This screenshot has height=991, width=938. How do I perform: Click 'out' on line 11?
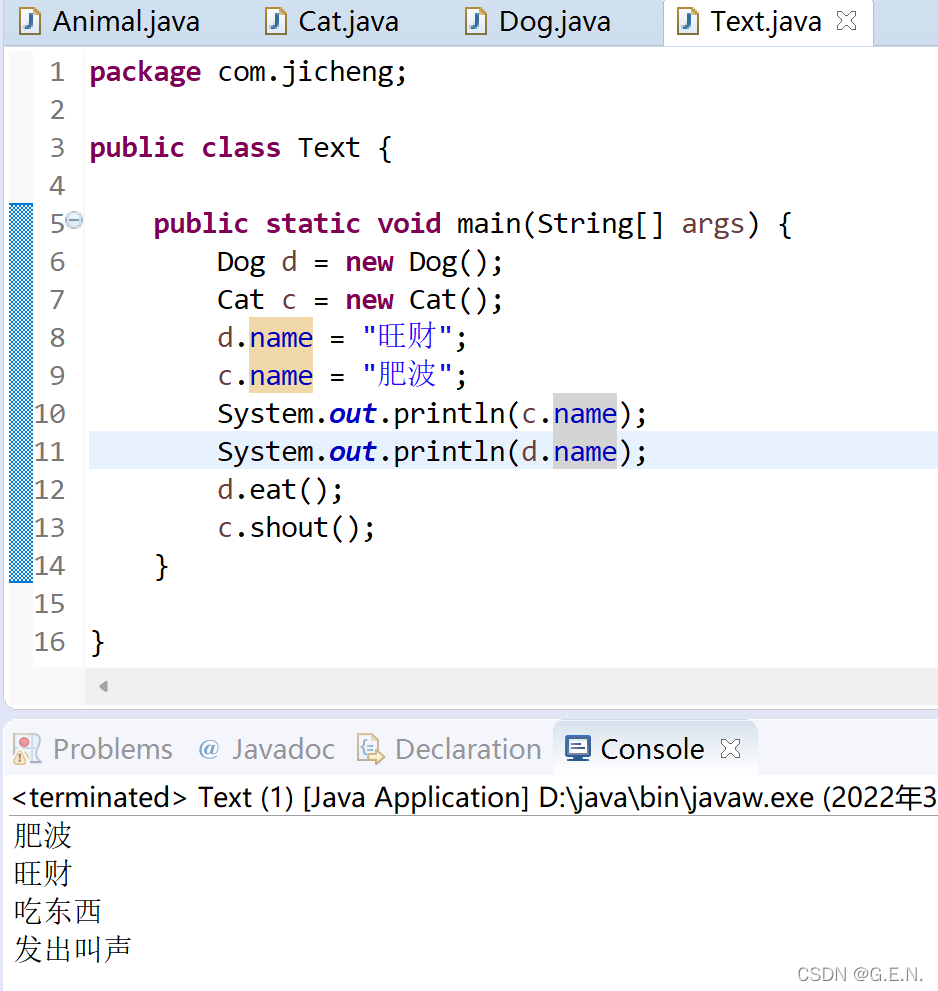point(353,453)
